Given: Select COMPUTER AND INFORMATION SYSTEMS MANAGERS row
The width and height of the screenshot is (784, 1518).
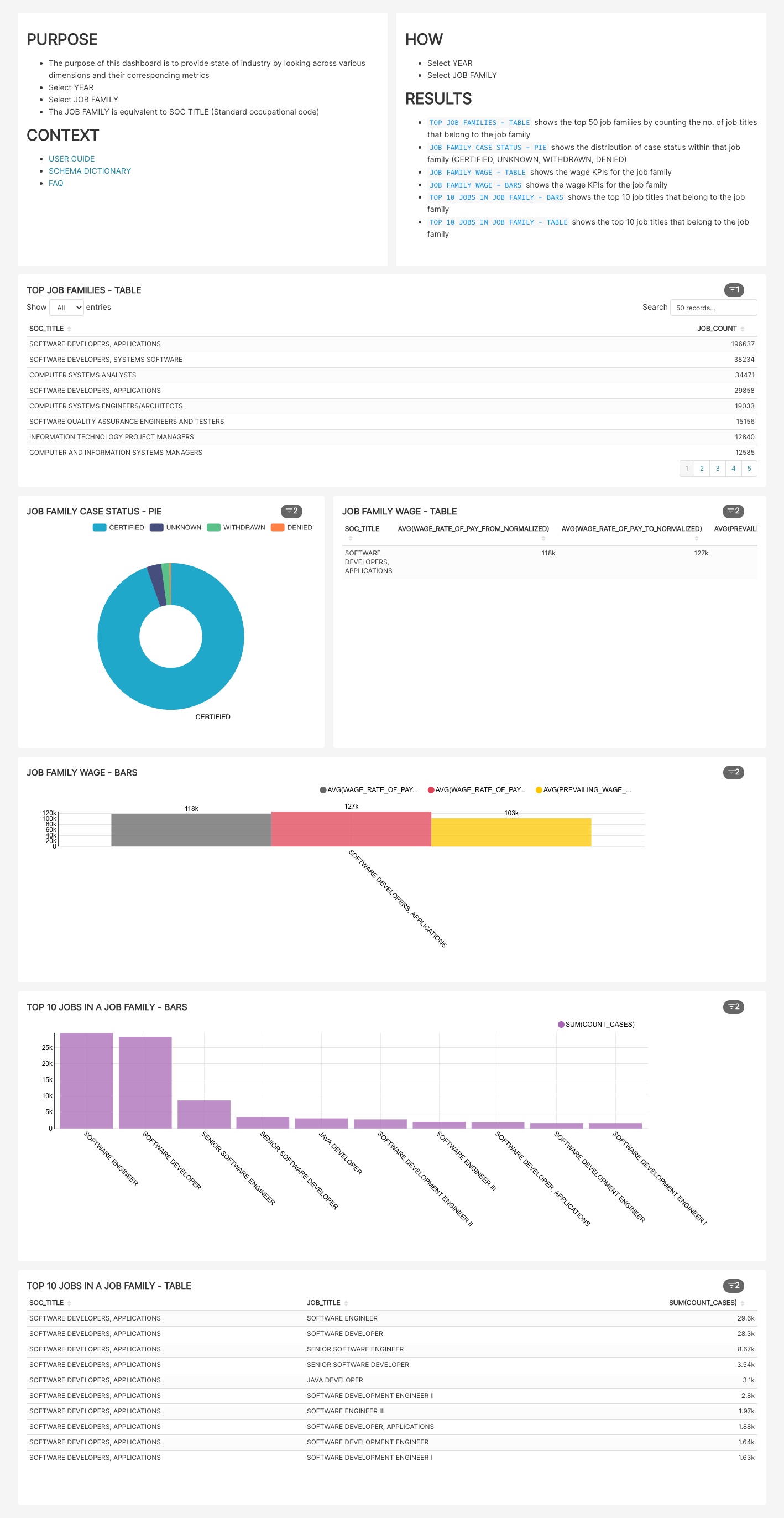Looking at the screenshot, I should (391, 453).
